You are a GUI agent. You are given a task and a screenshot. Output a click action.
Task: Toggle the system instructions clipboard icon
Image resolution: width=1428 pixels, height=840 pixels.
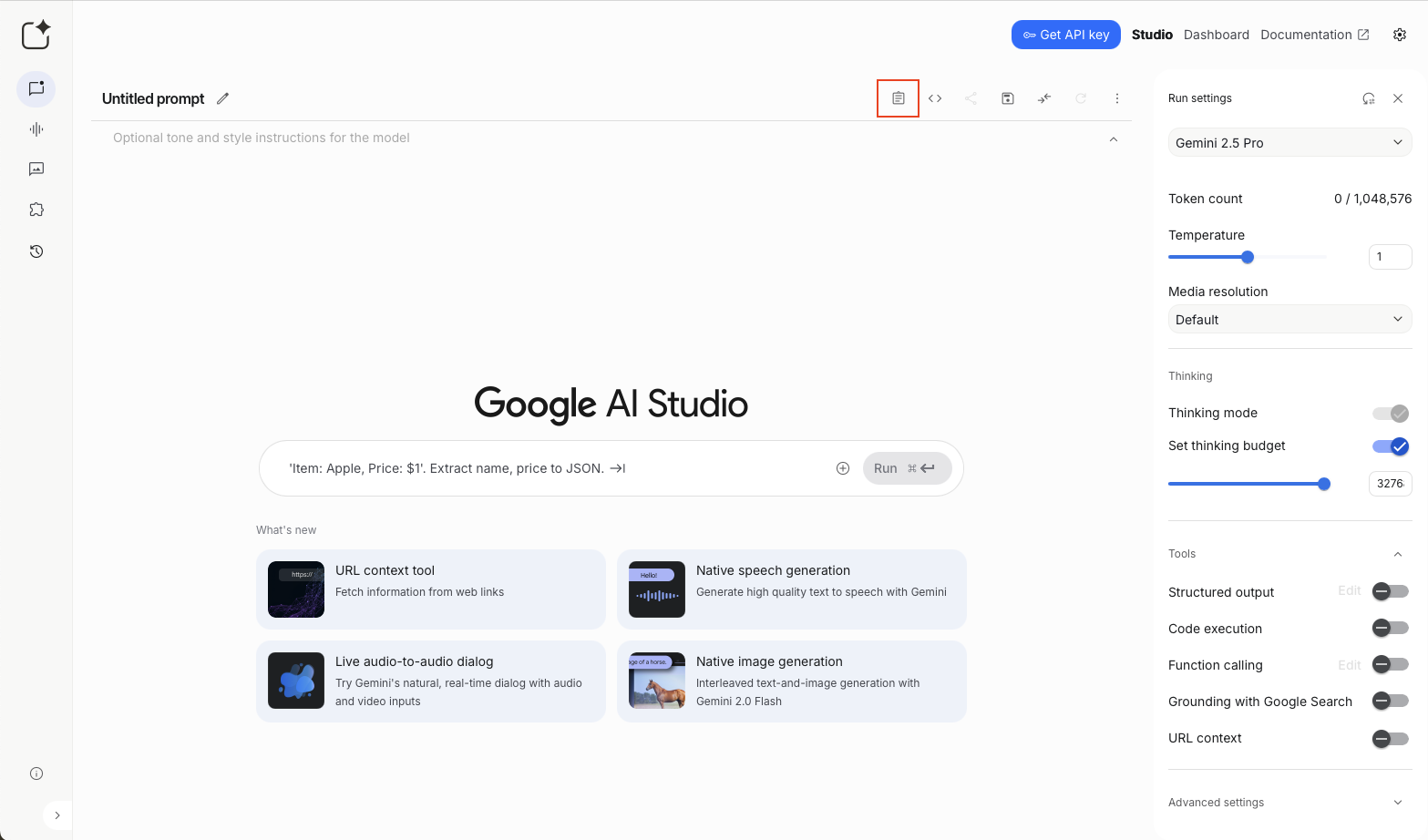[x=899, y=98]
